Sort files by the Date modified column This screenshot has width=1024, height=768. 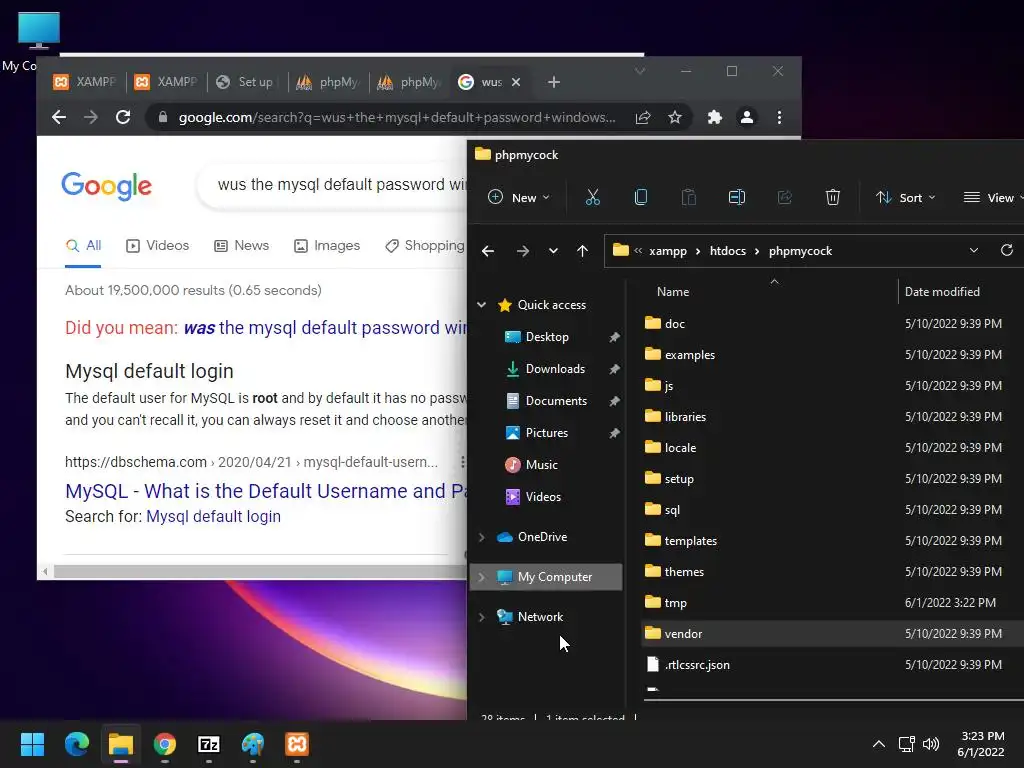(942, 292)
